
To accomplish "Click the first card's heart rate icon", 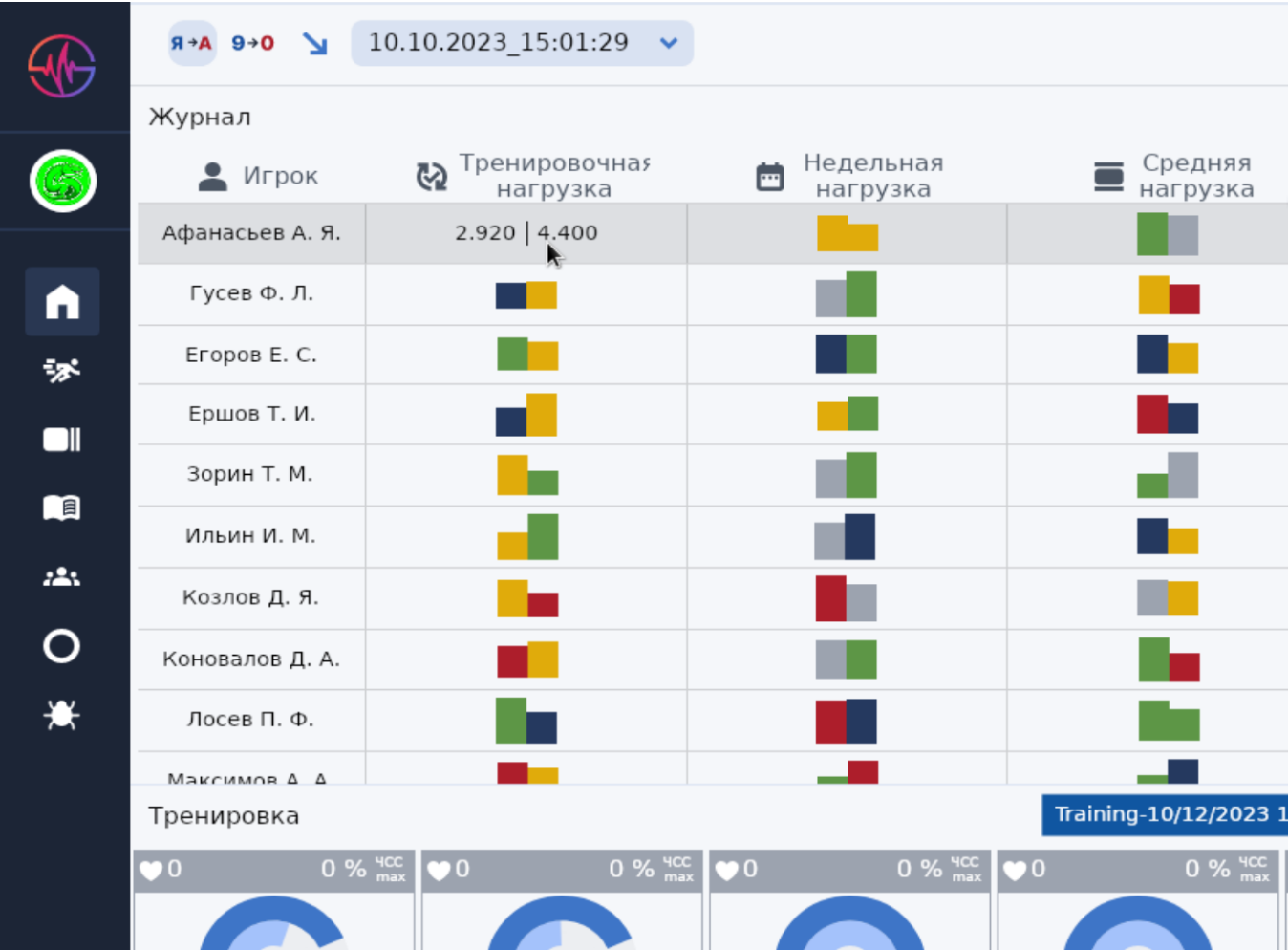I will (151, 870).
